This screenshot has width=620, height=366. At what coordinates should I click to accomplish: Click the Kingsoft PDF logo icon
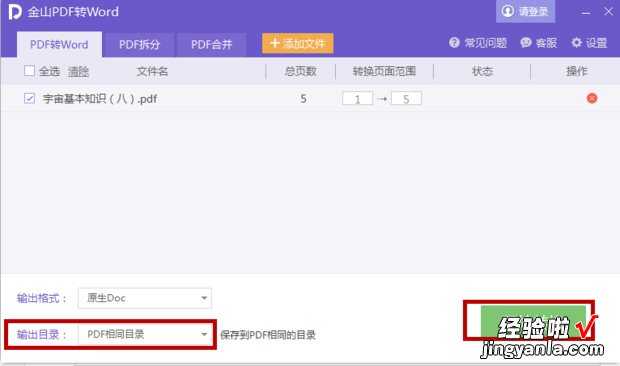[15, 11]
